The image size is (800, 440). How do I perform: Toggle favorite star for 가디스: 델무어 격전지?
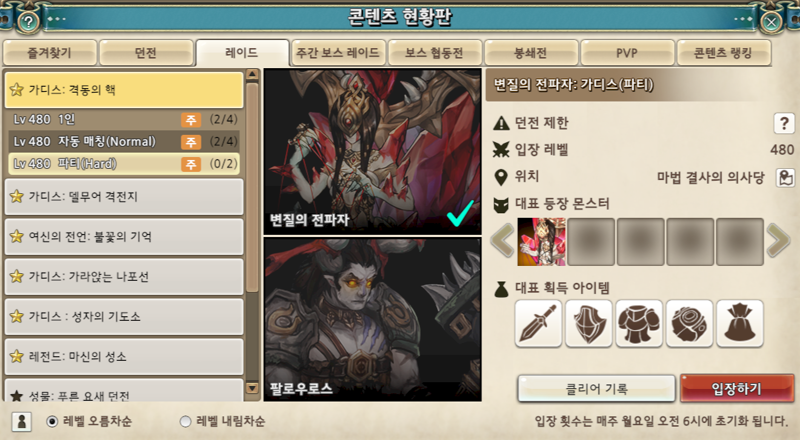point(16,197)
